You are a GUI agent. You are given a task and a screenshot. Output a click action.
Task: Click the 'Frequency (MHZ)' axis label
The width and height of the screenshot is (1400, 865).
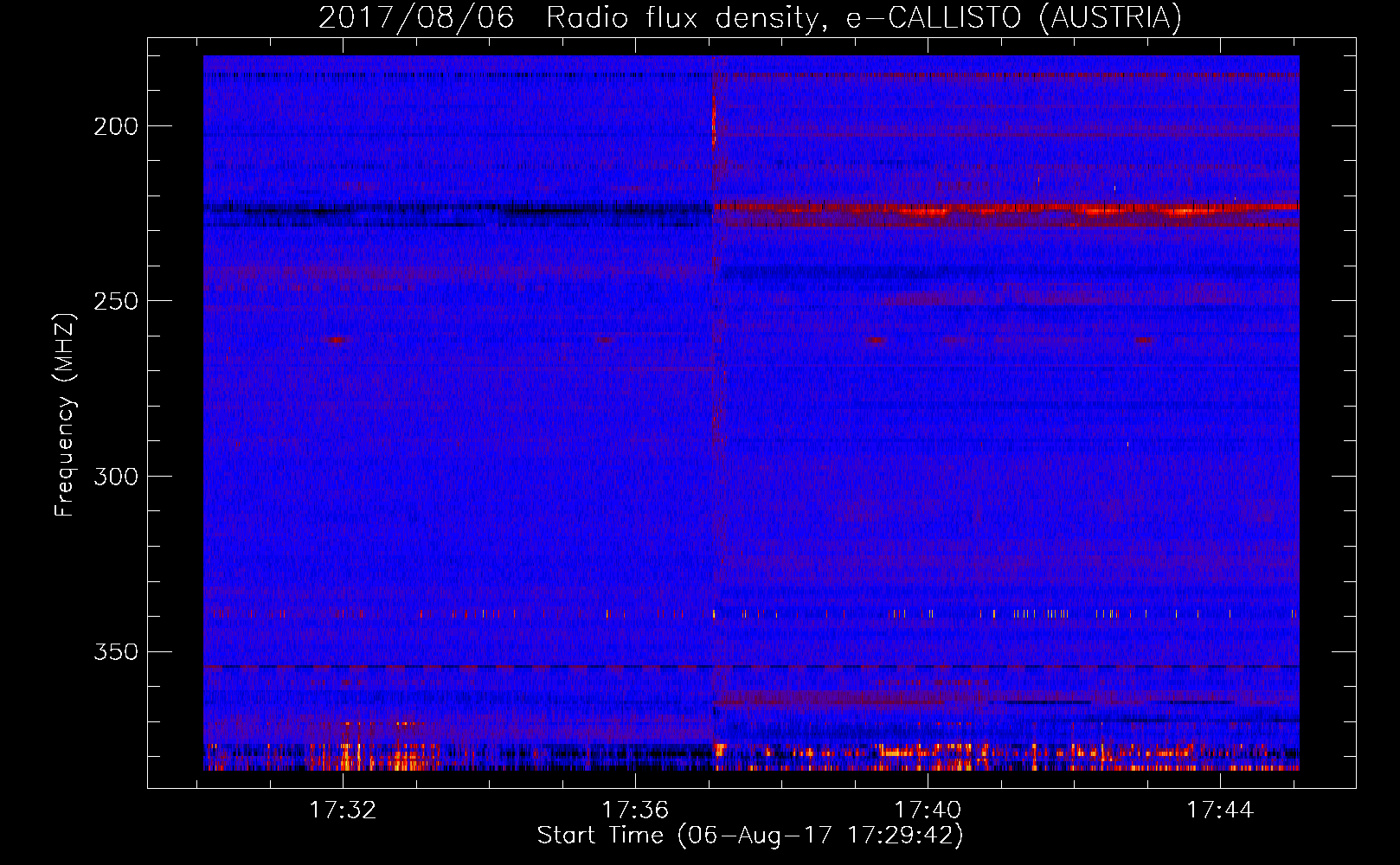click(65, 414)
